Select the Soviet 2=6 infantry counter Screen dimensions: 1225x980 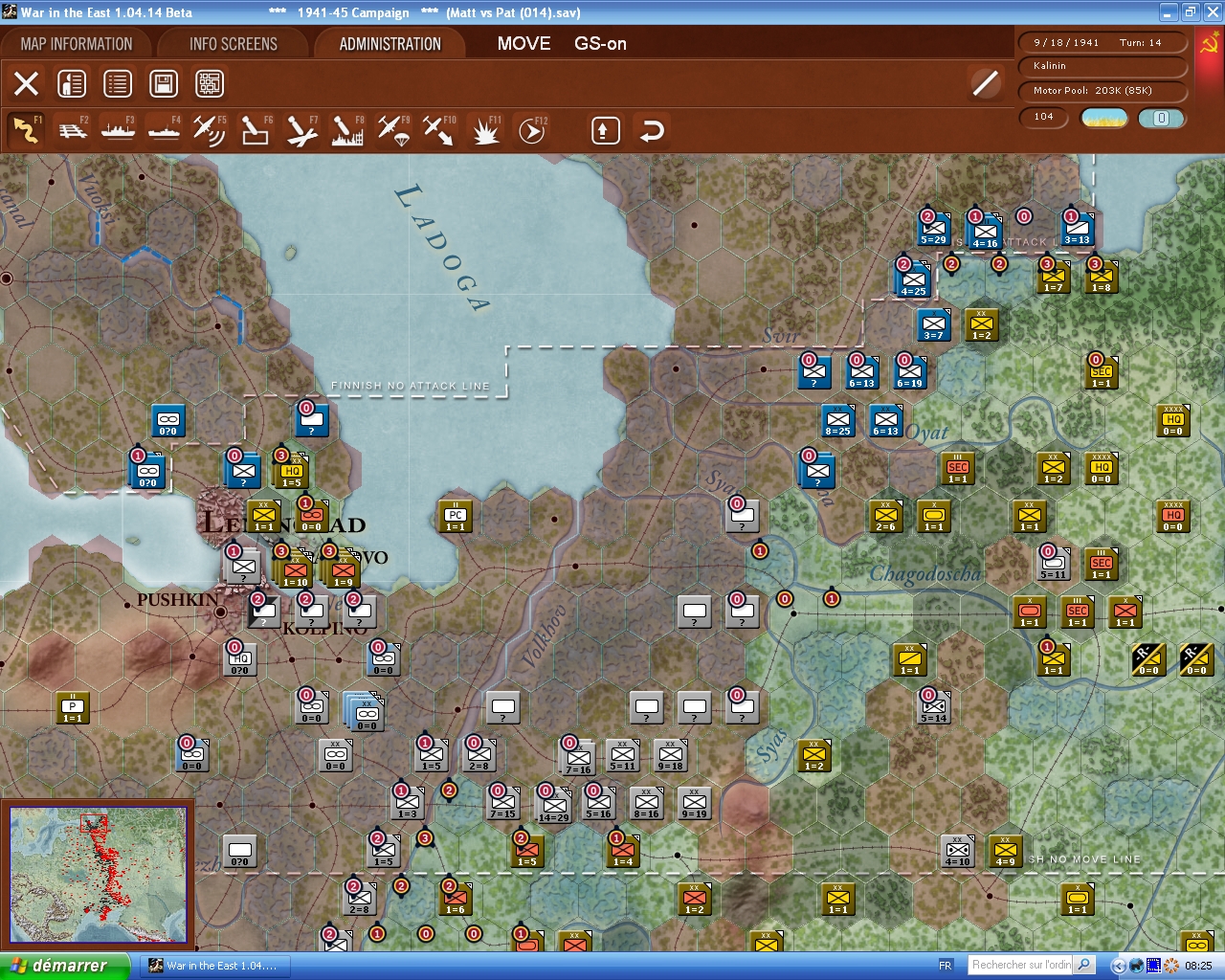point(886,516)
